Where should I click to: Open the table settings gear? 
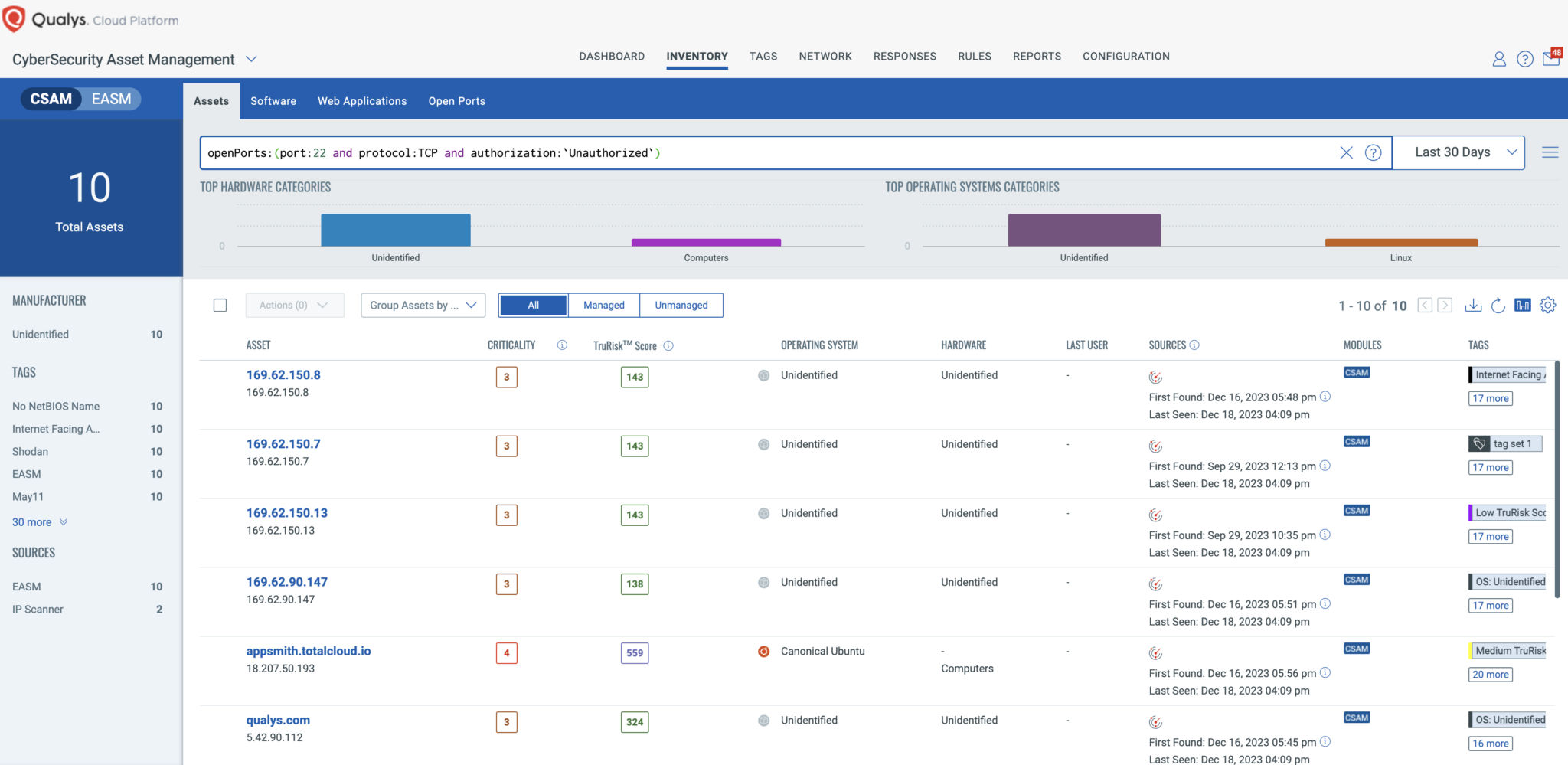[1548, 305]
